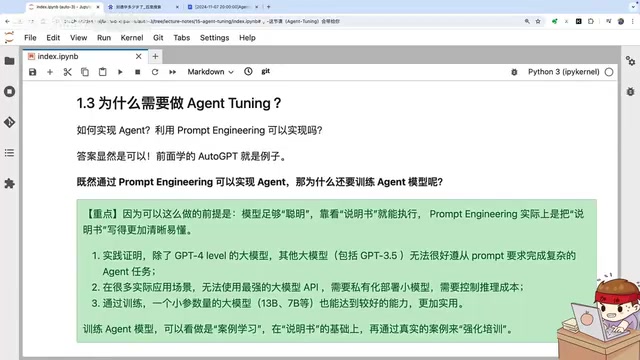Restart the kernel

155,72
